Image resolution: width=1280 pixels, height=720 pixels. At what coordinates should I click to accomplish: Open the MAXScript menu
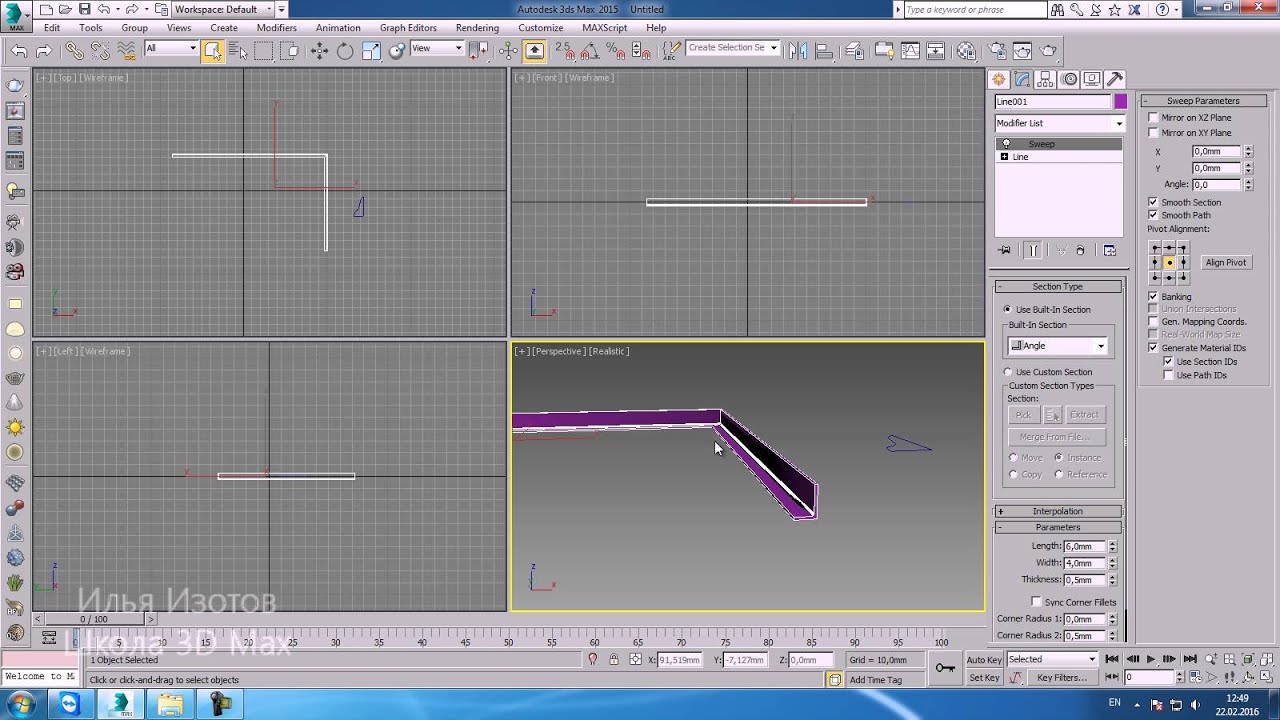(604, 28)
